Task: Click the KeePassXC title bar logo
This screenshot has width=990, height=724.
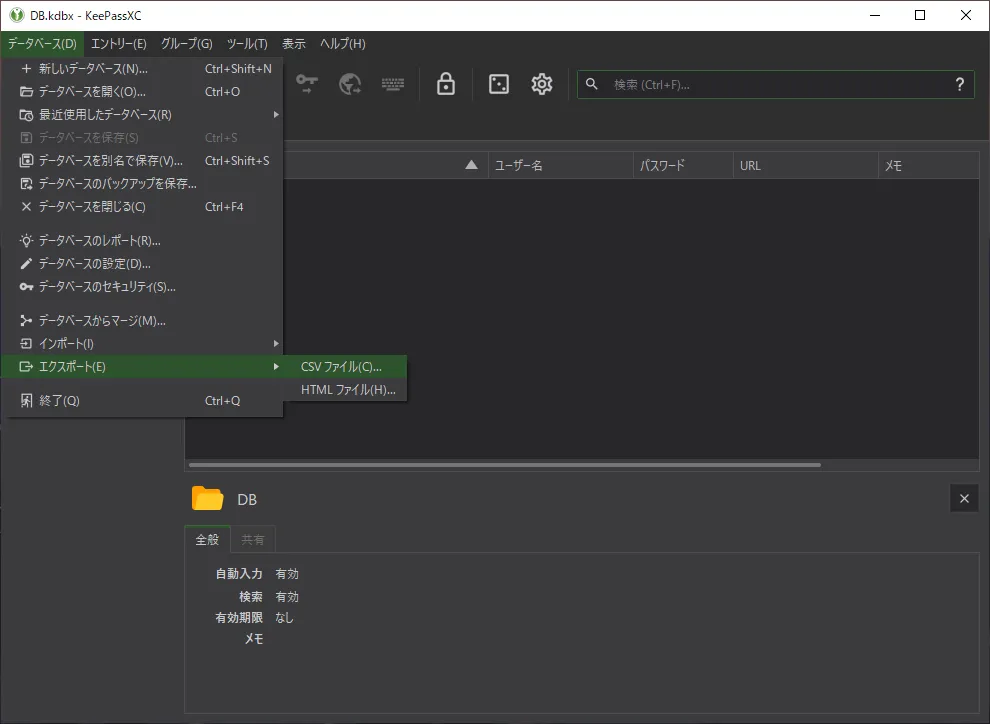Action: click(16, 15)
